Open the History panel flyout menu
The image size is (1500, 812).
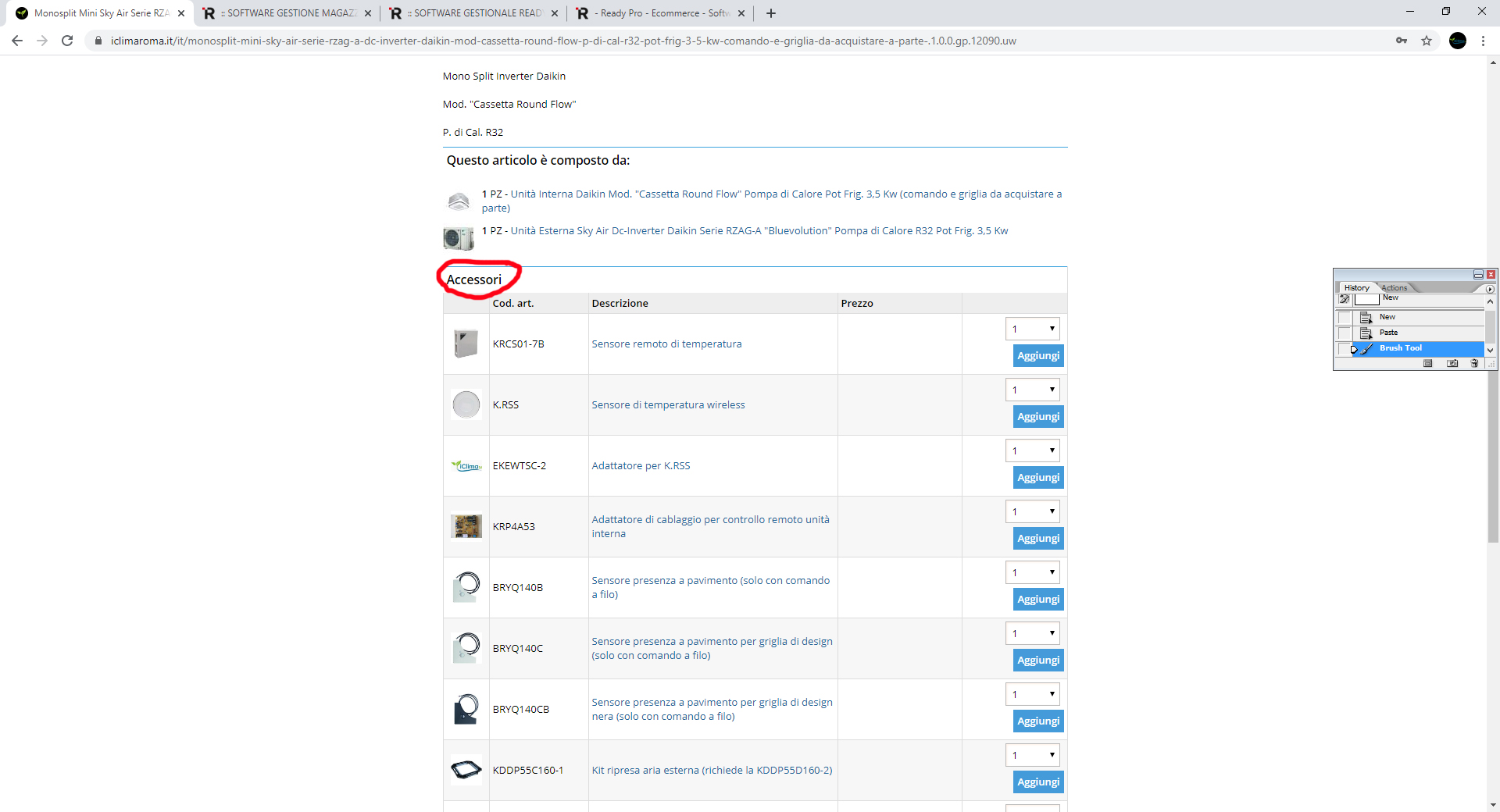pyautogui.click(x=1490, y=289)
